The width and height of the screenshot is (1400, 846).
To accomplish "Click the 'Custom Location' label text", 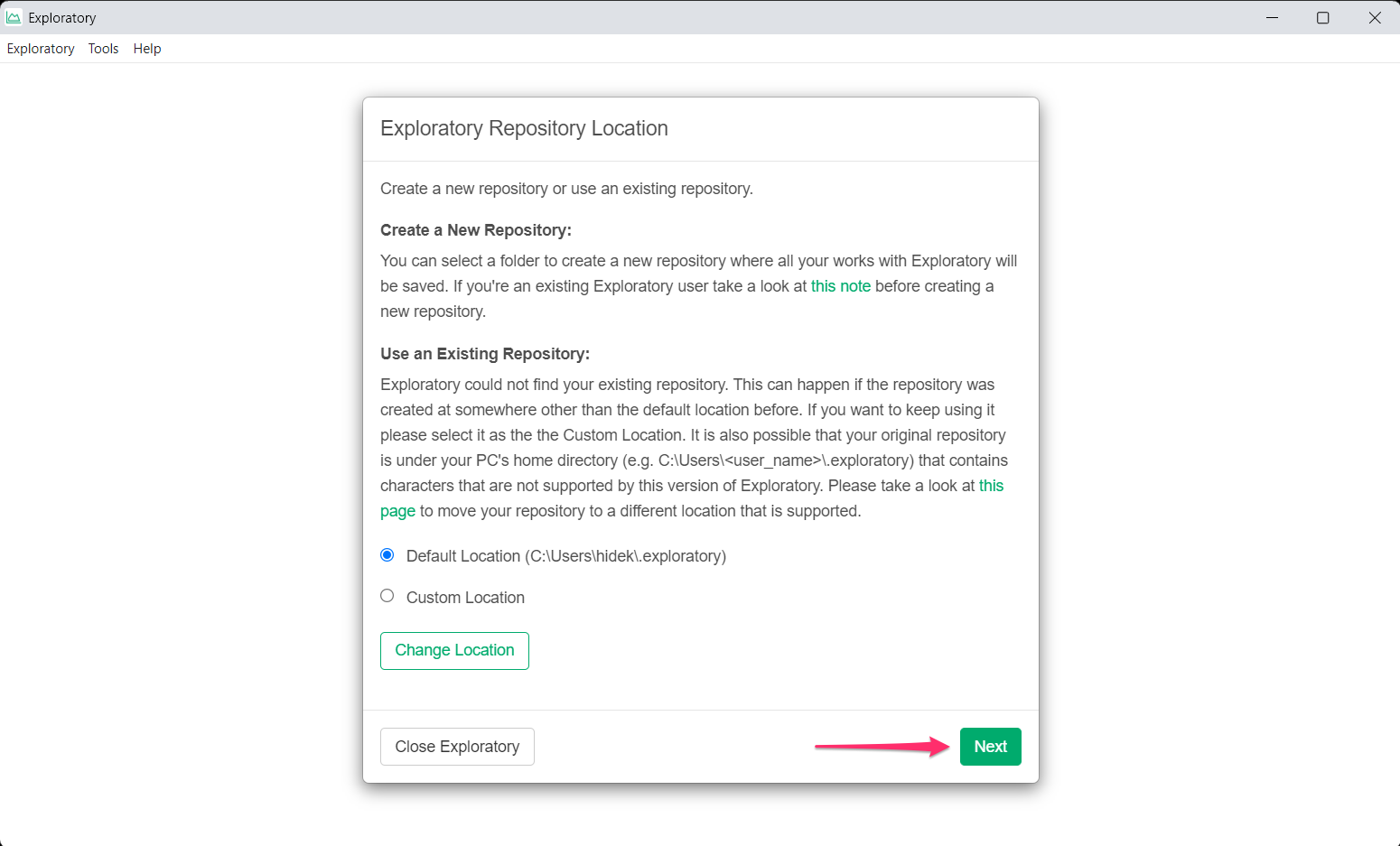I will pos(465,598).
